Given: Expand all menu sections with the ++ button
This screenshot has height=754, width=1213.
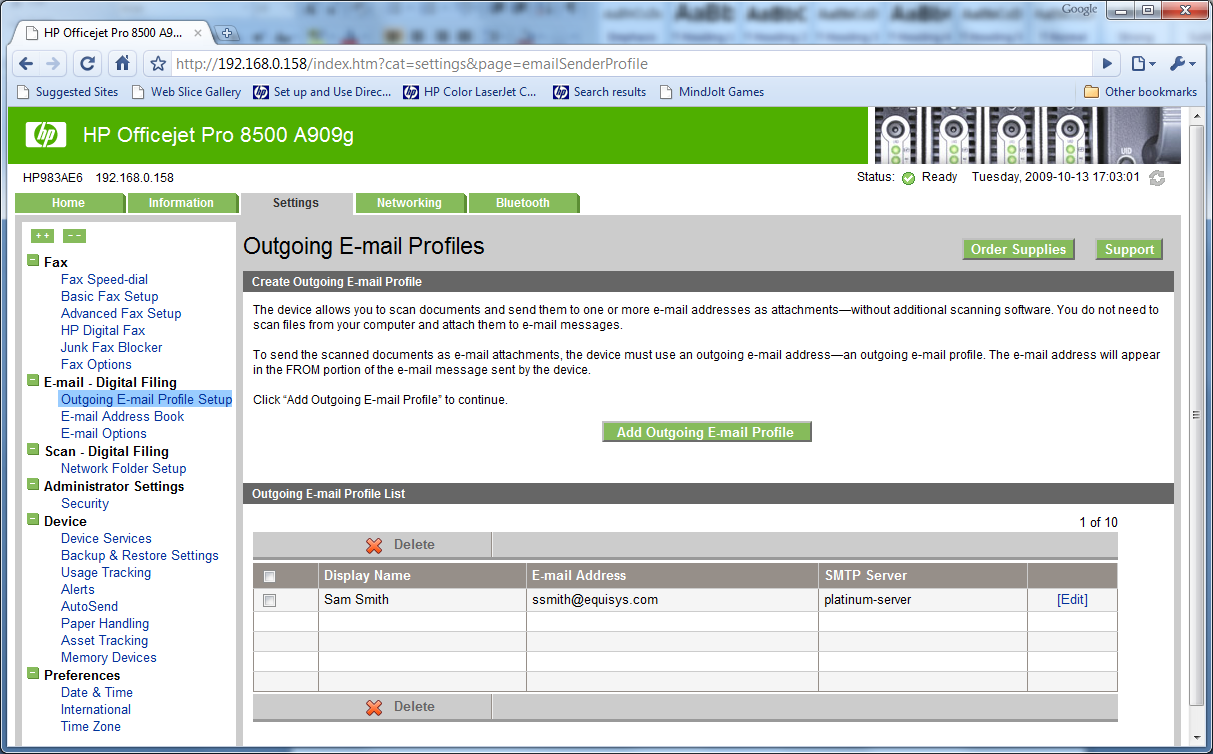Looking at the screenshot, I should (42, 236).
